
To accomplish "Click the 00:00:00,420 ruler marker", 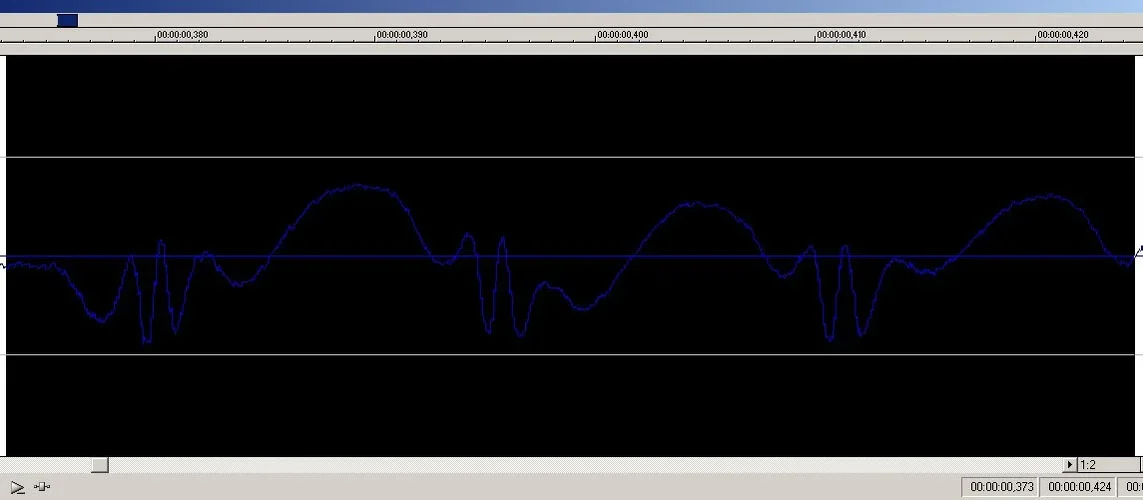I will coord(1063,35).
